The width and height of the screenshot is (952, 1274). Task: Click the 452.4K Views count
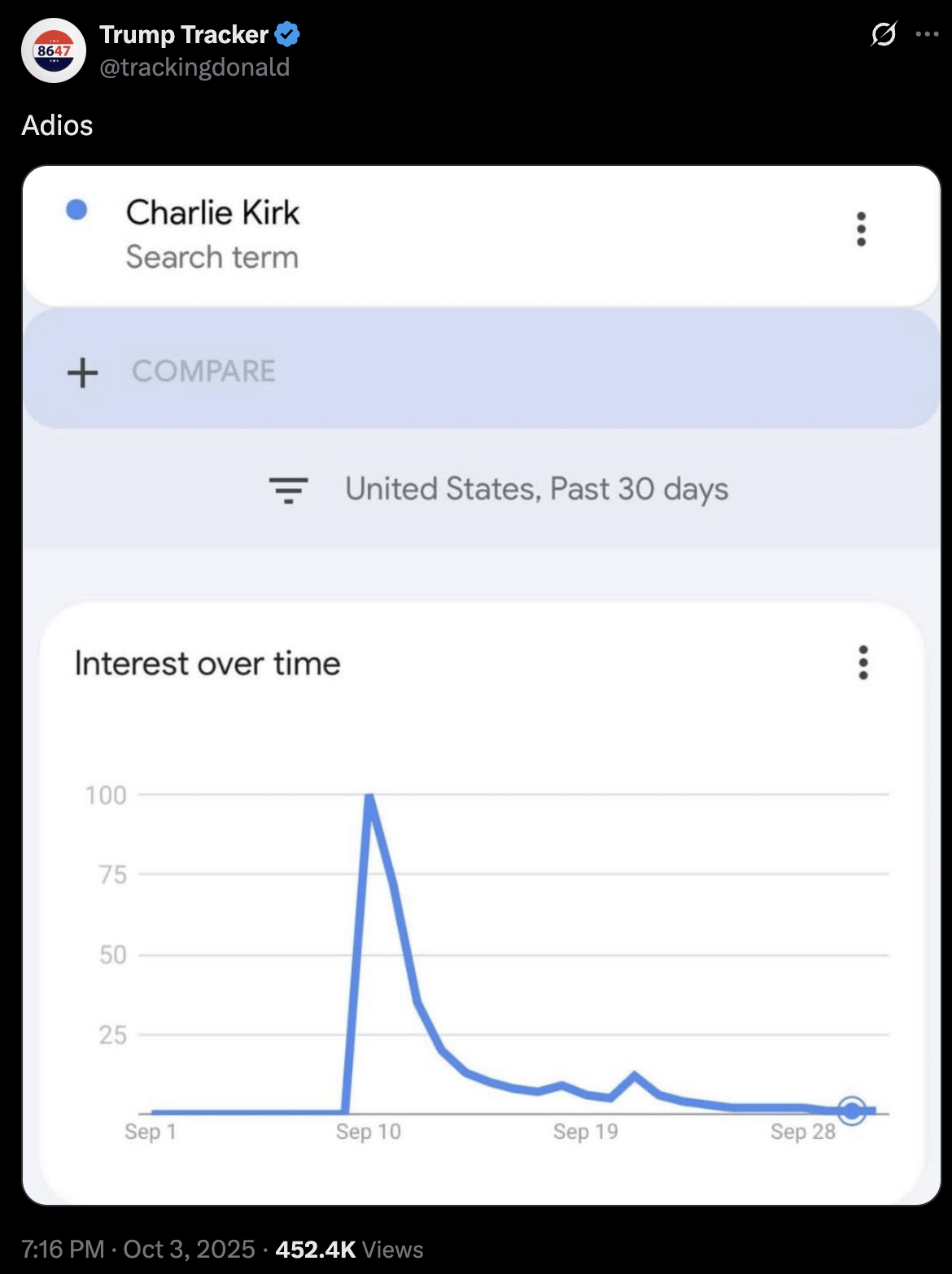pos(349,1249)
